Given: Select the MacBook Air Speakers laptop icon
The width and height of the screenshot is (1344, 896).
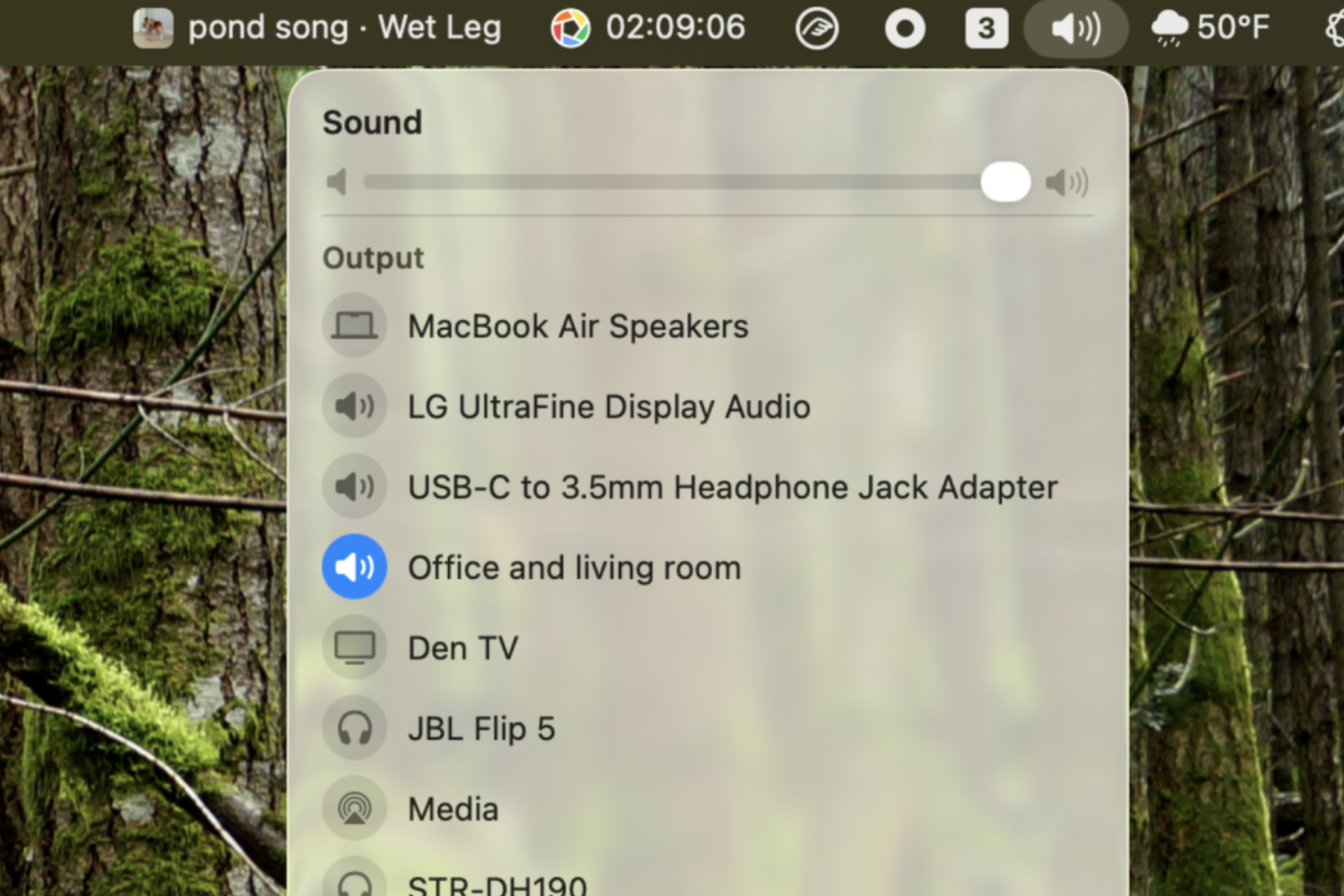Looking at the screenshot, I should click(355, 325).
